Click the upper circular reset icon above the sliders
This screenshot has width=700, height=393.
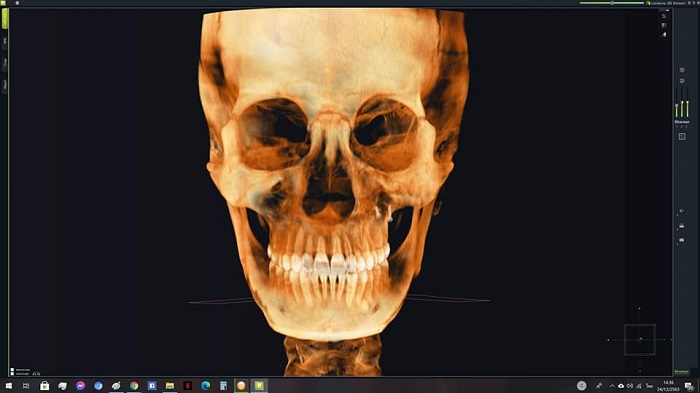point(682,70)
